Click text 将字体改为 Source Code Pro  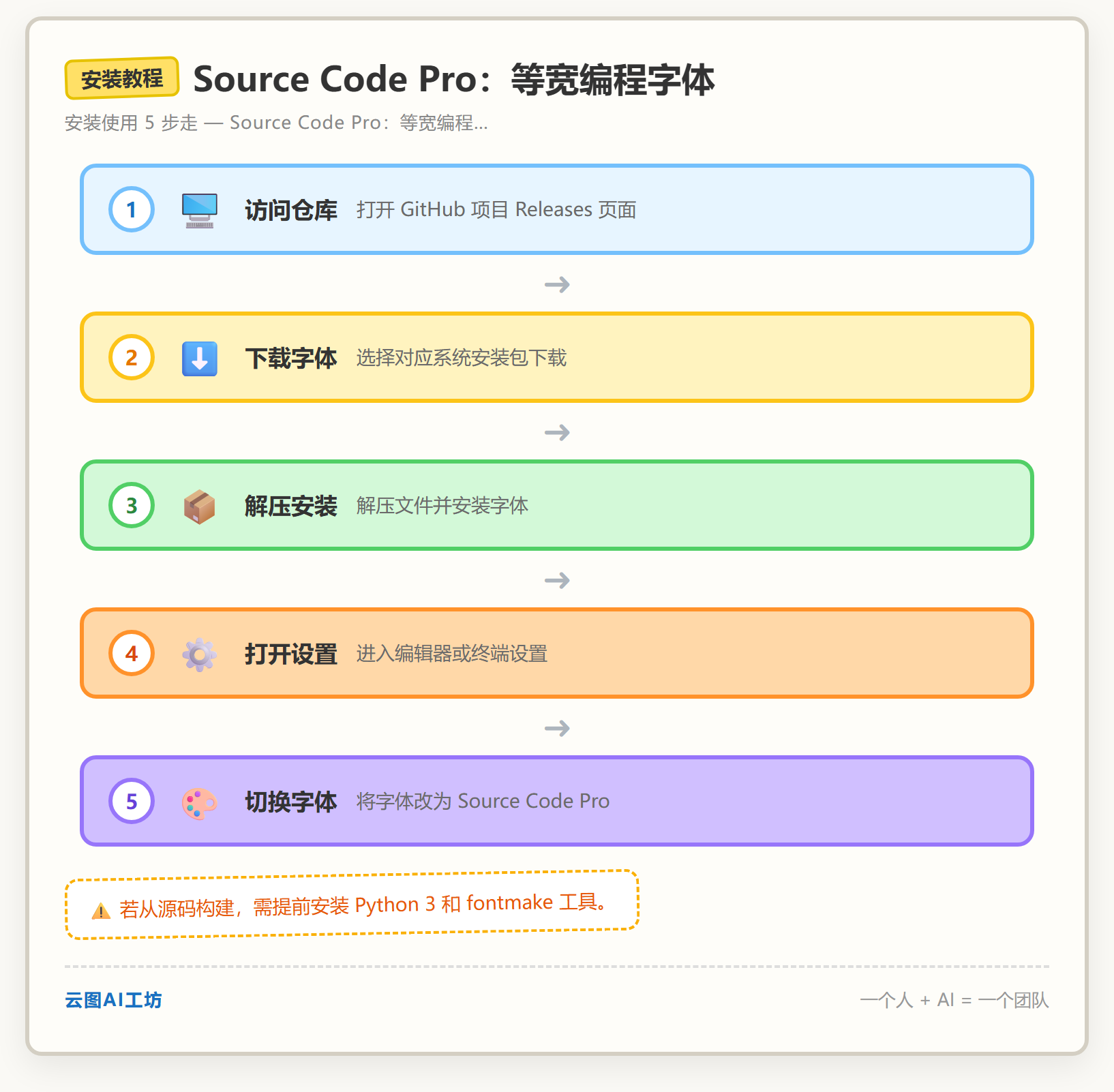[x=483, y=801]
